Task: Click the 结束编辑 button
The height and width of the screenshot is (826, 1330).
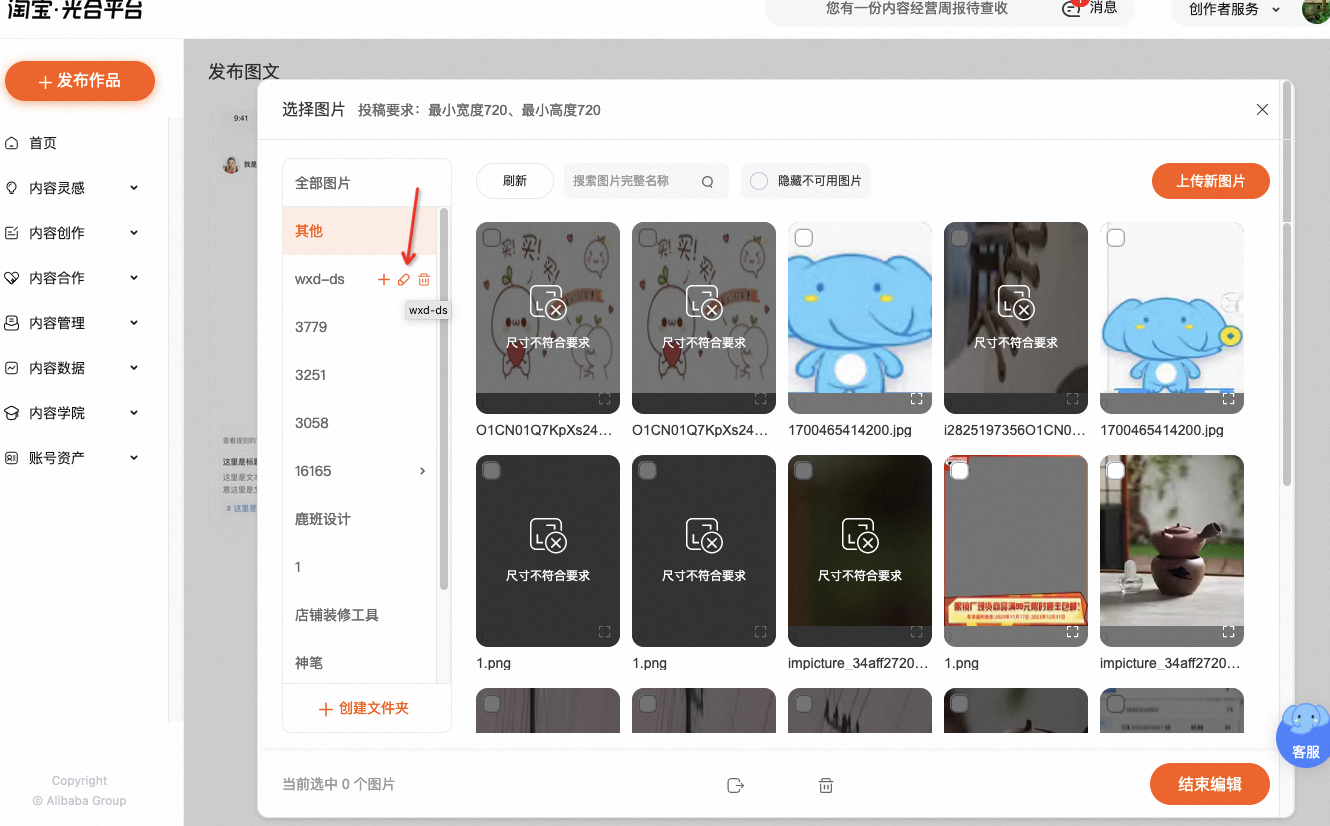Action: (x=1210, y=784)
